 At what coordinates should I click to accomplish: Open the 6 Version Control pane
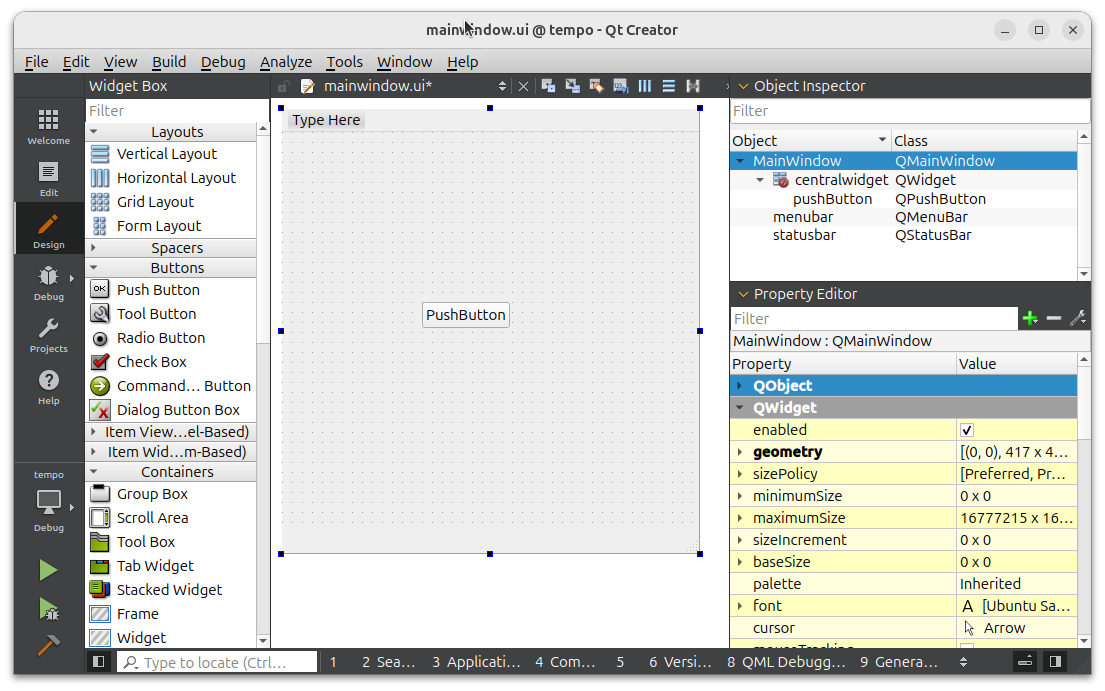click(680, 662)
